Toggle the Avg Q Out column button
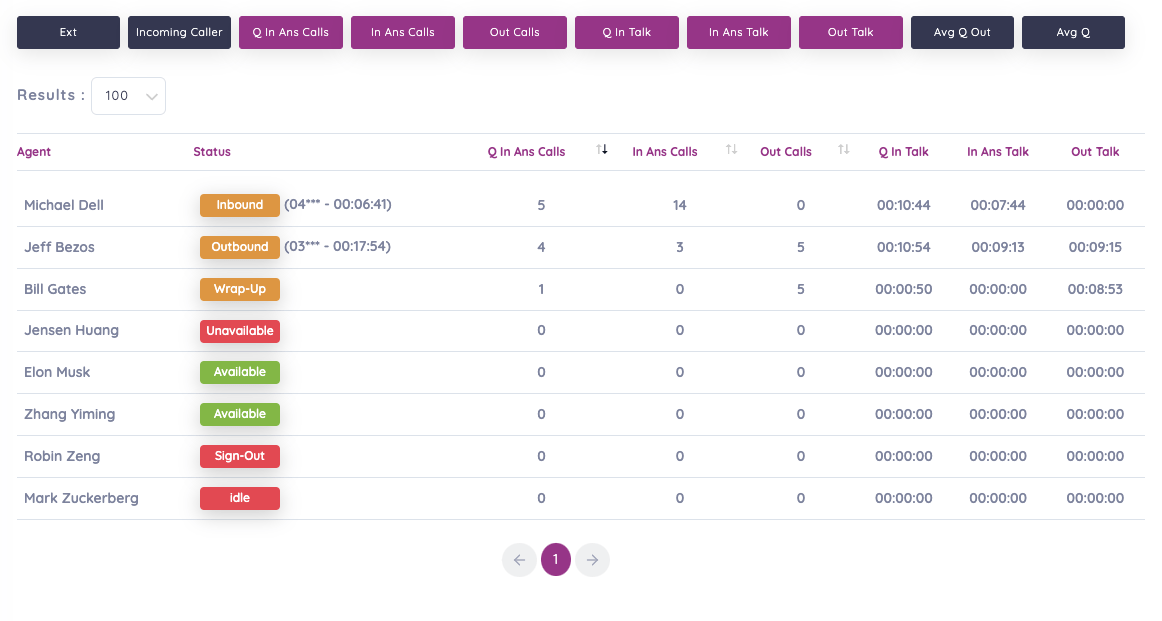The width and height of the screenshot is (1162, 621). pyautogui.click(x=961, y=32)
